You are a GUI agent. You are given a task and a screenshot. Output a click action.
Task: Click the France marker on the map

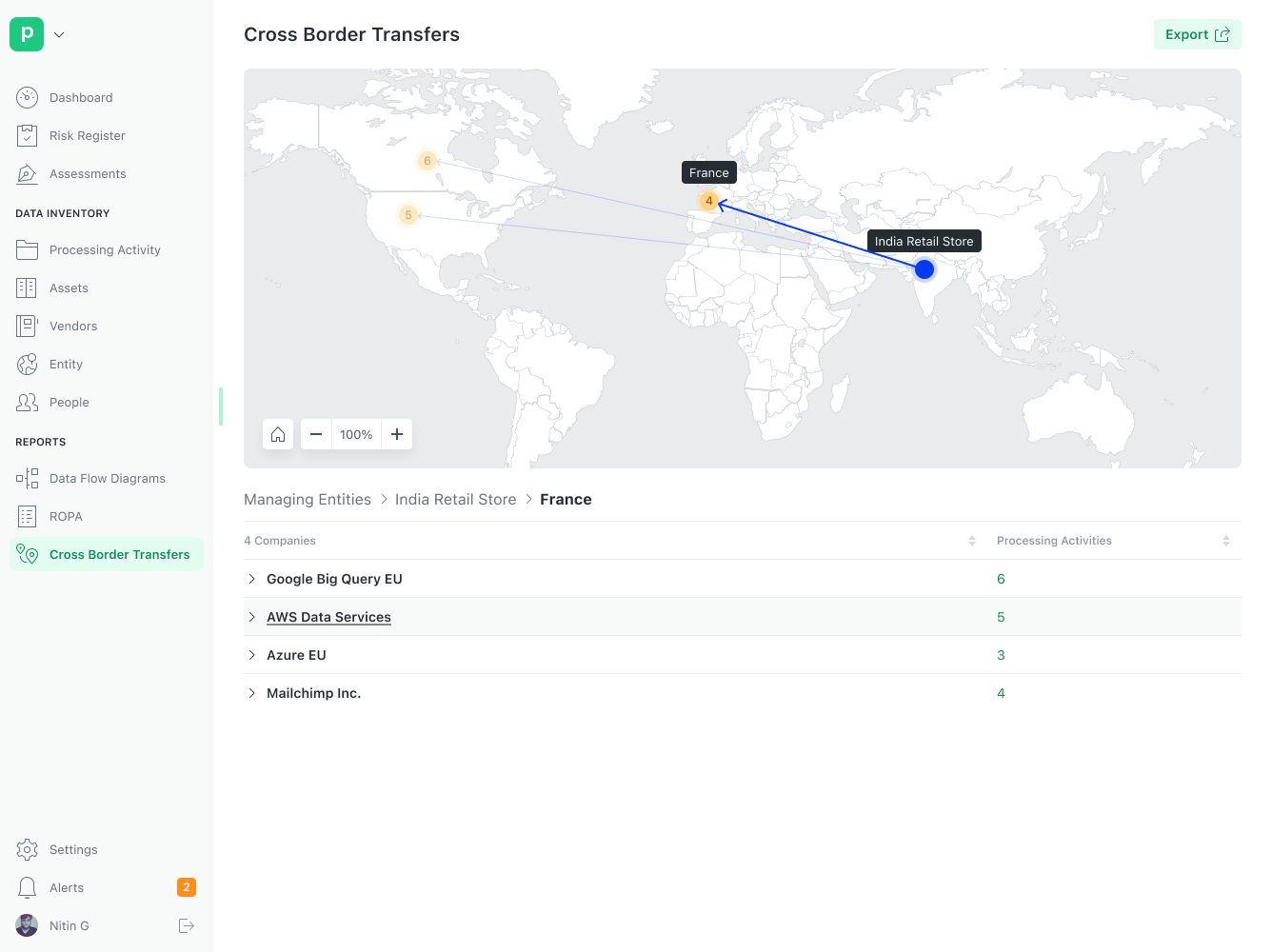tap(709, 201)
